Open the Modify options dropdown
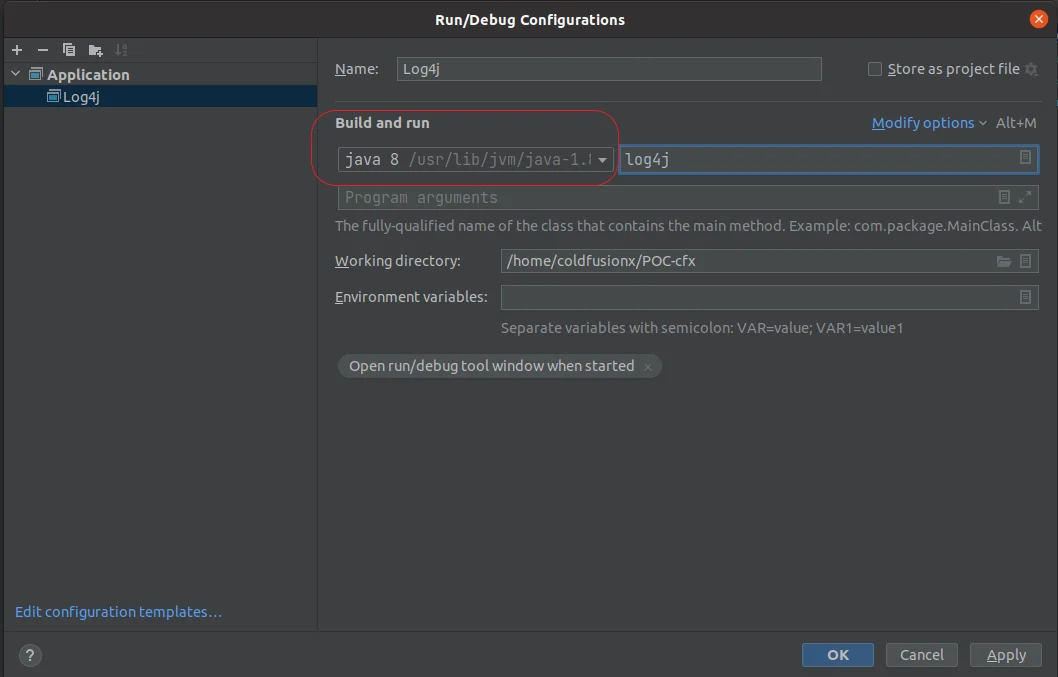The image size is (1058, 677). pyautogui.click(x=929, y=123)
